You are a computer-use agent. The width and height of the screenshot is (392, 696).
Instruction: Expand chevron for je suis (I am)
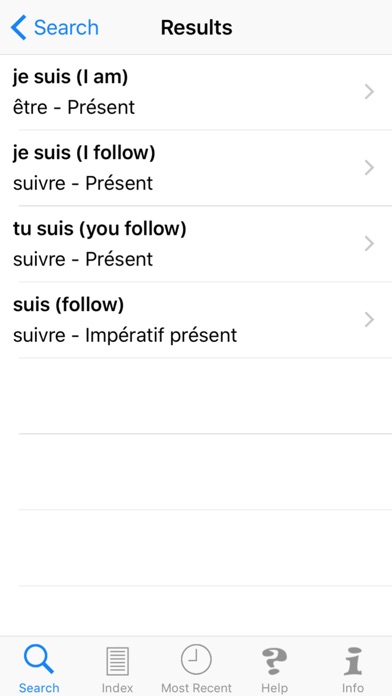(369, 92)
